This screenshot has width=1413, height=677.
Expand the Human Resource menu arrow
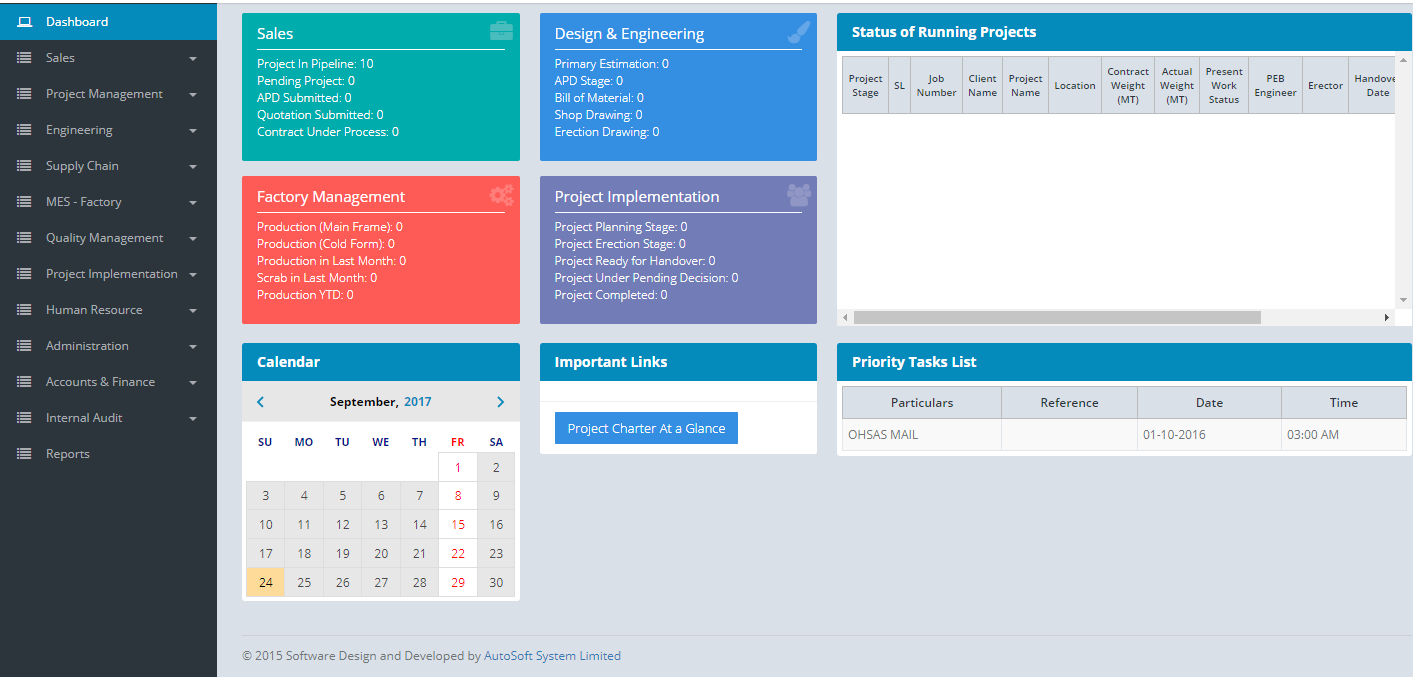[192, 311]
